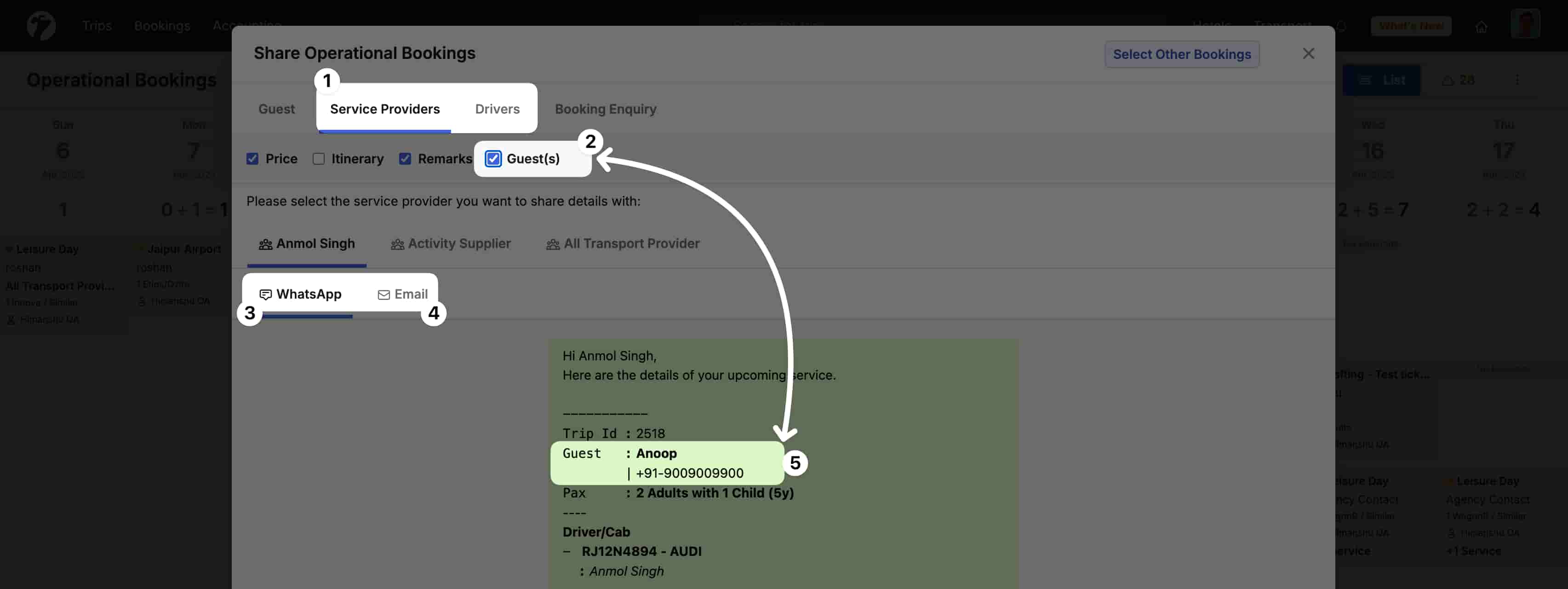Open the profile avatar menu
The height and width of the screenshot is (589, 1568).
1526,24
